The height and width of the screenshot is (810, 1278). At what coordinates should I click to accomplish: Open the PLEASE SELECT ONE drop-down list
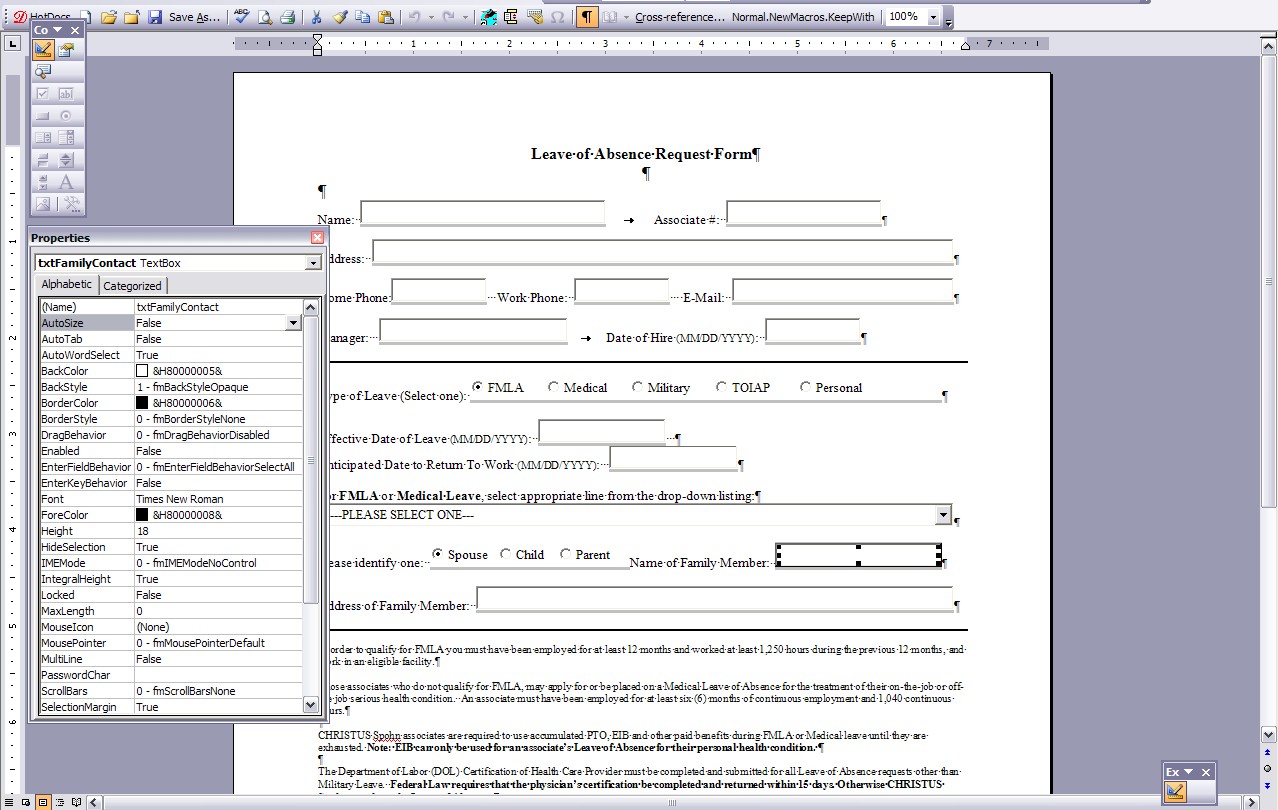point(941,514)
